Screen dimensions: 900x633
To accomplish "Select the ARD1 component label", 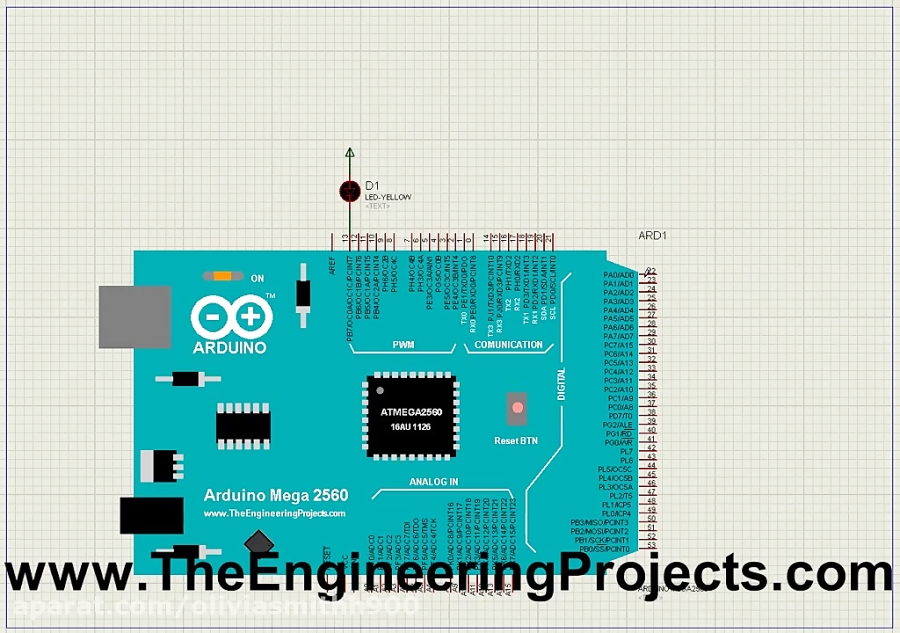I will (x=652, y=237).
